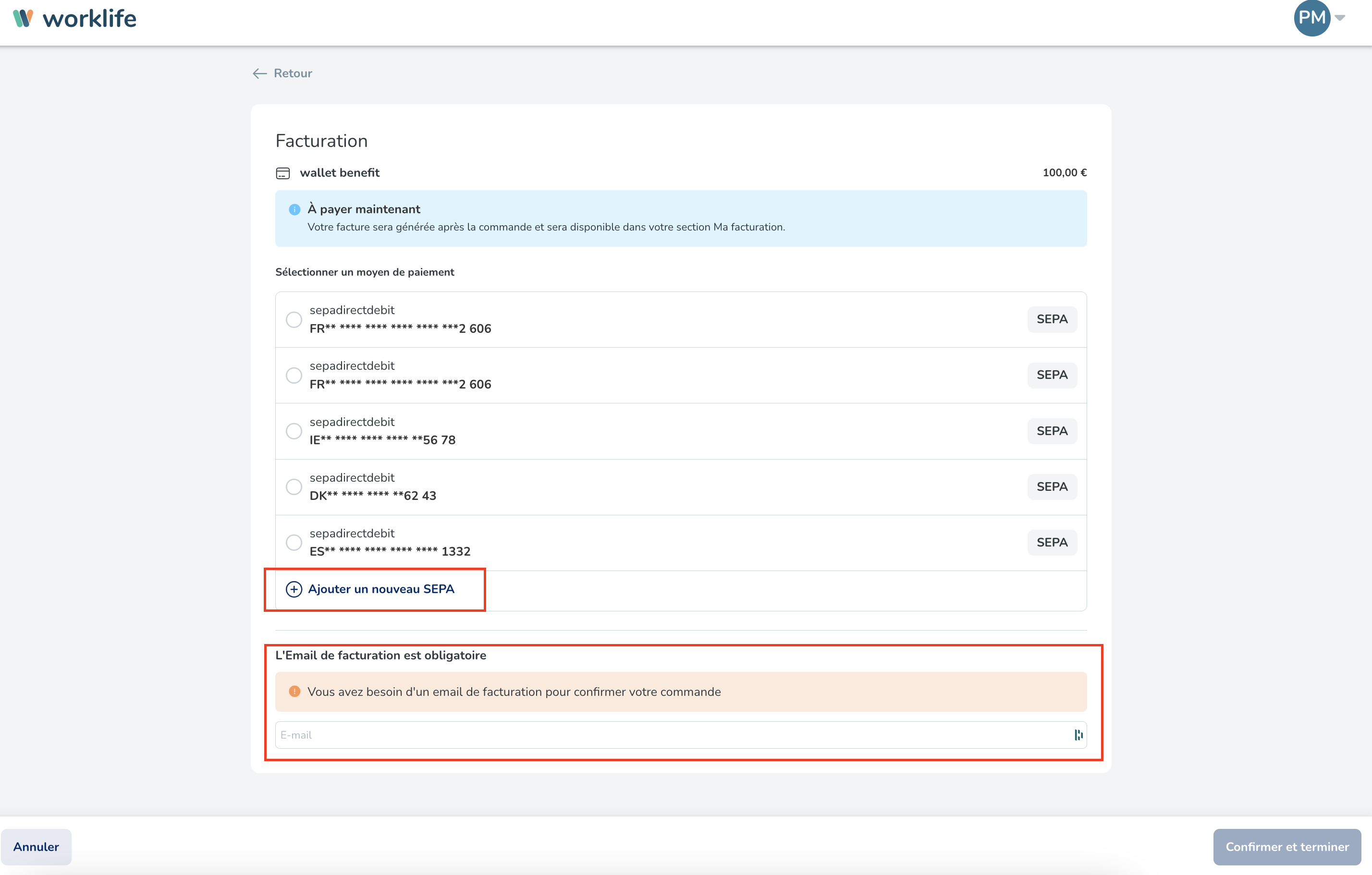
Task: Click the SEPA badge on the DK account
Action: [1052, 487]
